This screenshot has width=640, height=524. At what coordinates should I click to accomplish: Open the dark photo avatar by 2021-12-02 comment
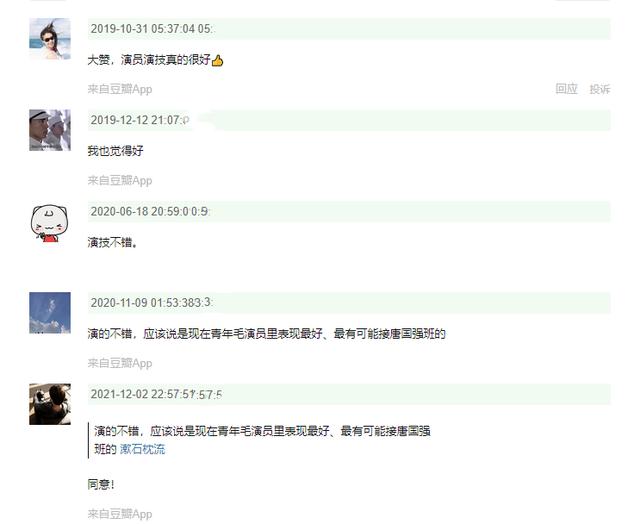pos(50,404)
